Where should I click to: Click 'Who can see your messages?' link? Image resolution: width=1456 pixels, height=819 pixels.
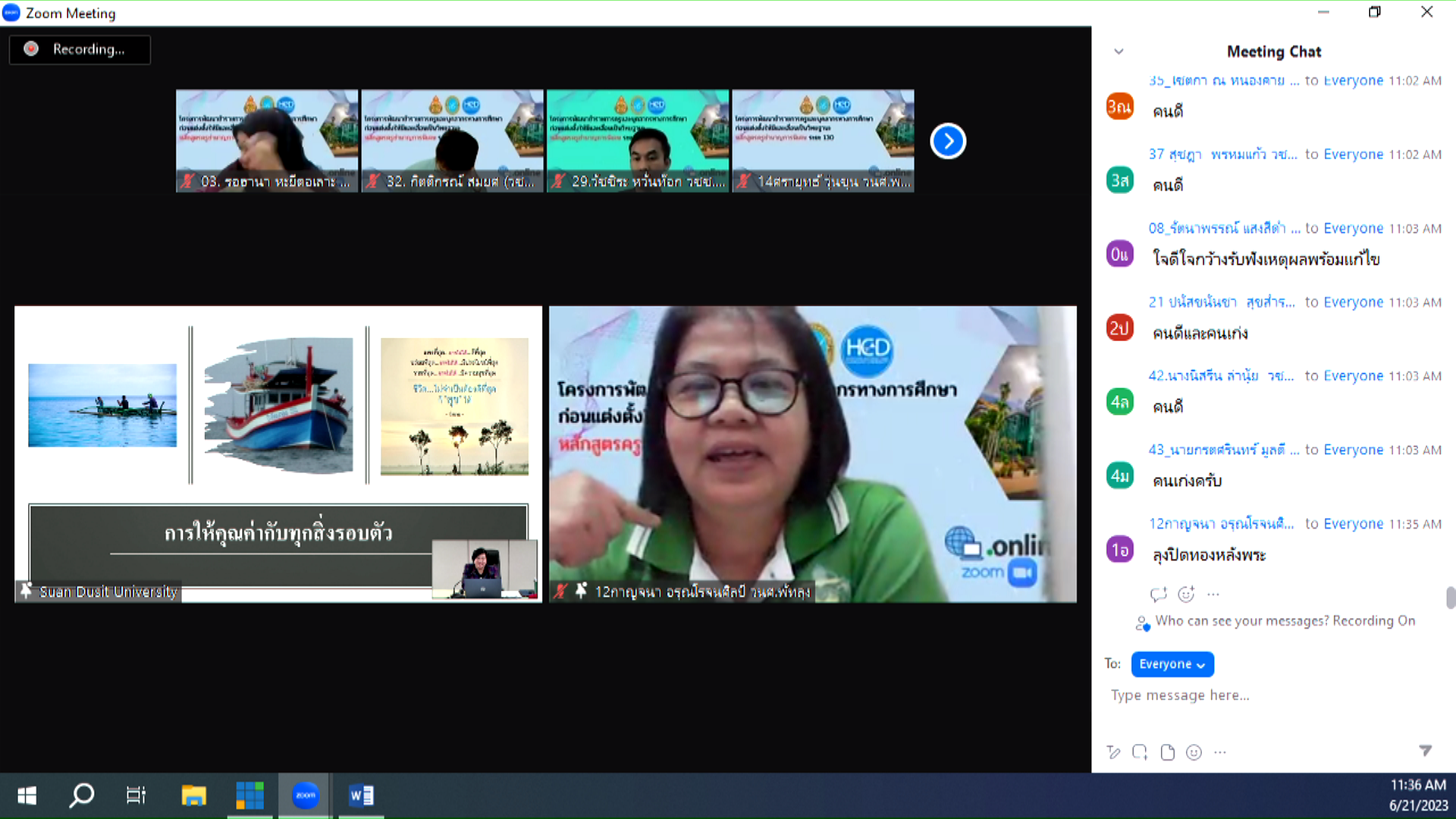pyautogui.click(x=1241, y=621)
